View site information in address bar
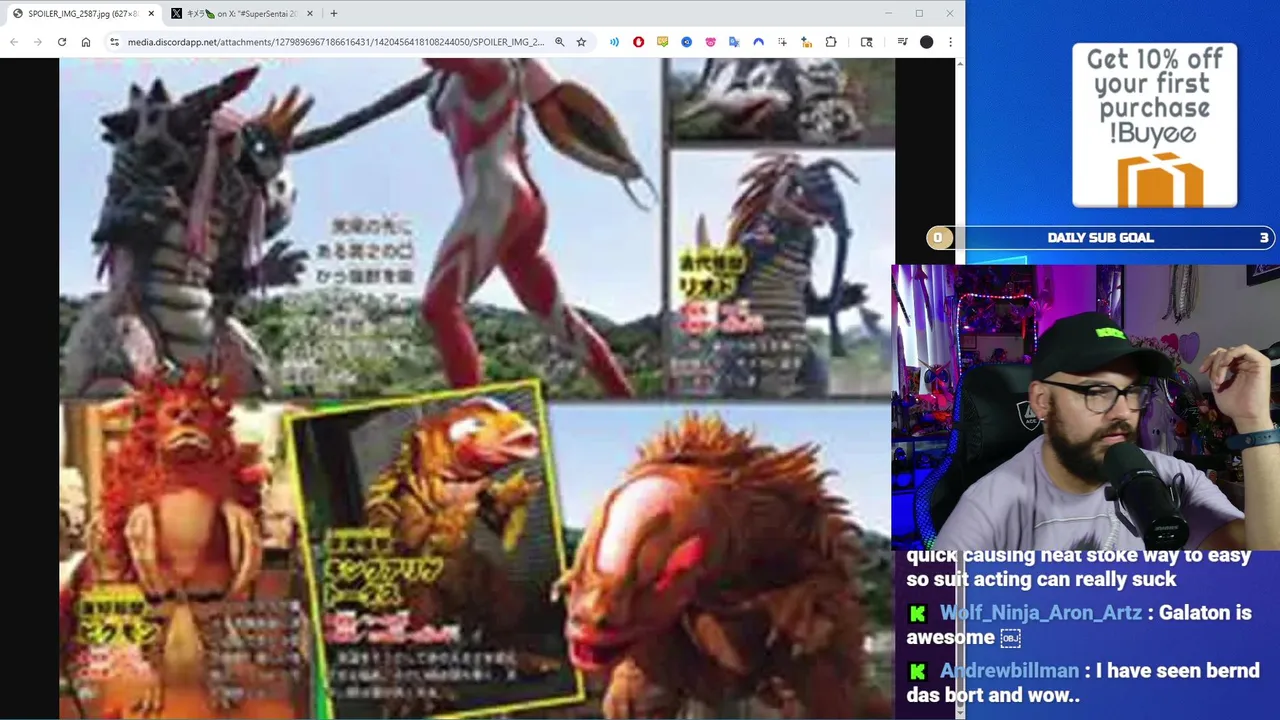The image size is (1280, 720). coord(115,42)
